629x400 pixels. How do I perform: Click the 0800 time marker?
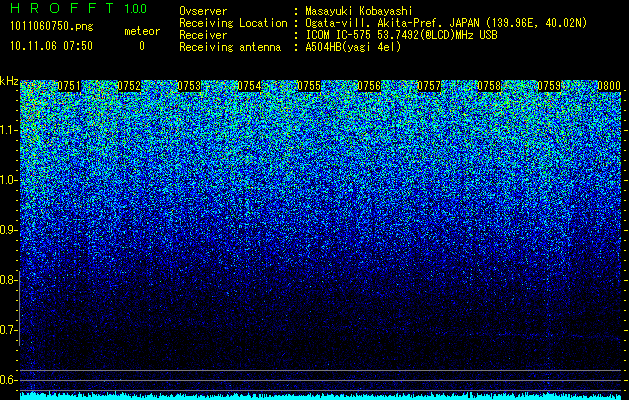click(x=609, y=86)
